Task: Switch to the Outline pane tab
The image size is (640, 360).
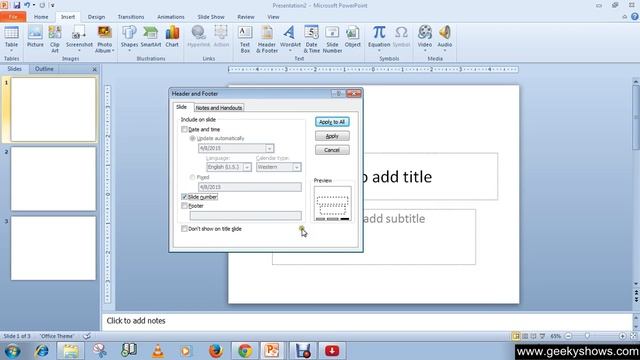Action: pos(44,69)
